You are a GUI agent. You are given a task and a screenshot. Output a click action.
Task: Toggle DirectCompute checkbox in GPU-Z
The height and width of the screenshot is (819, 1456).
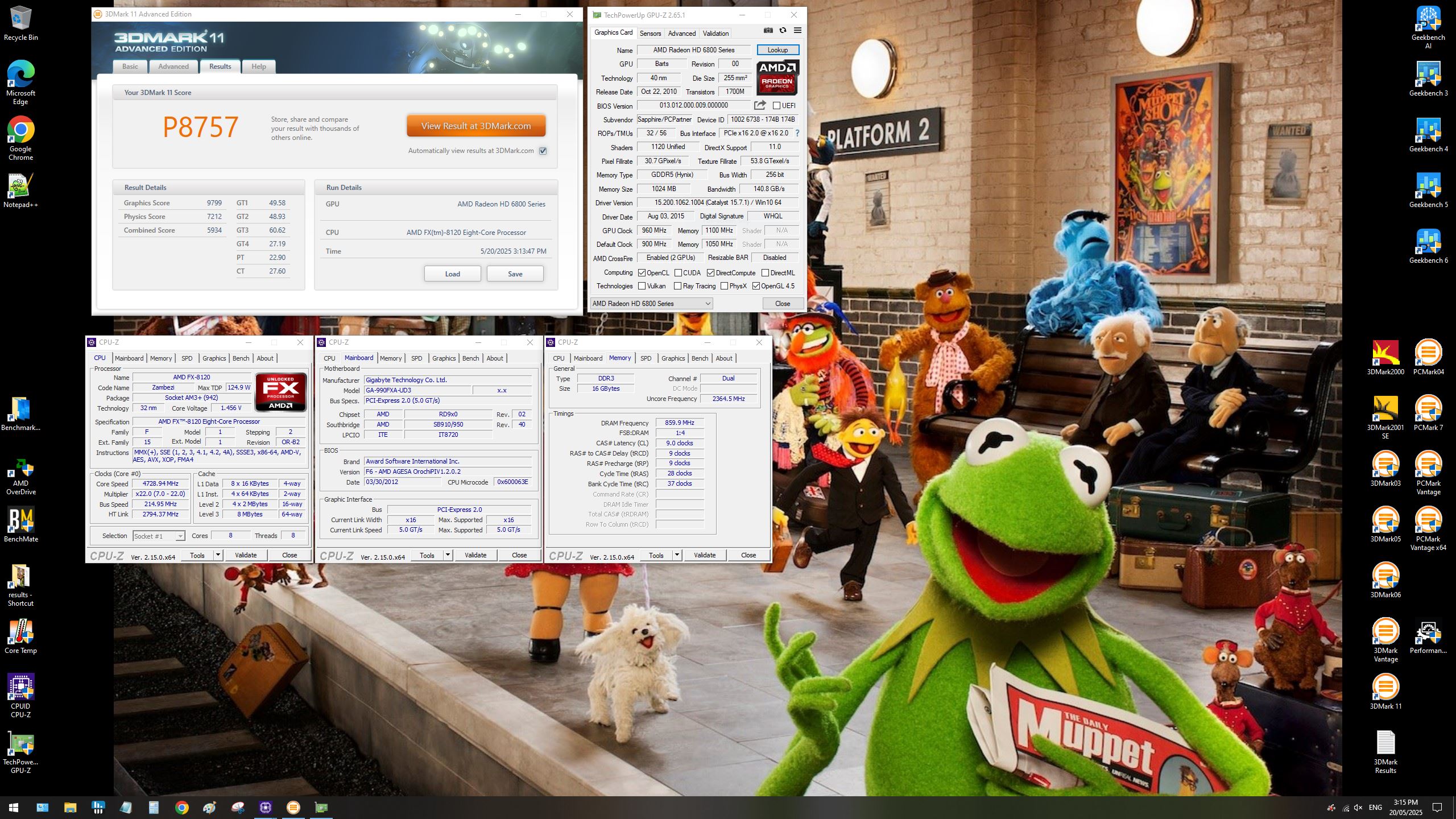[710, 273]
